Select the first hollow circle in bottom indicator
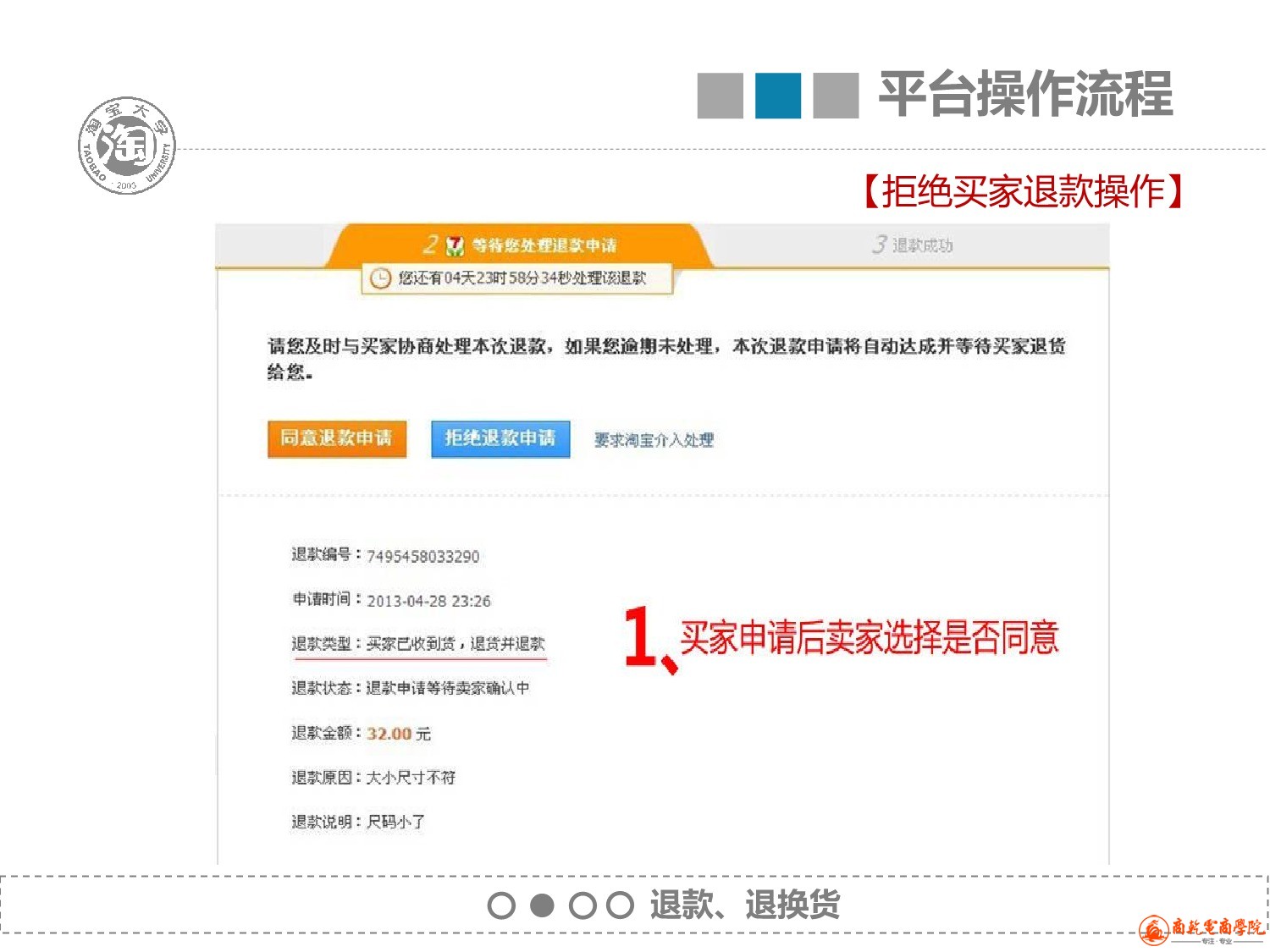Screen dimensions: 1270x952 (x=501, y=905)
